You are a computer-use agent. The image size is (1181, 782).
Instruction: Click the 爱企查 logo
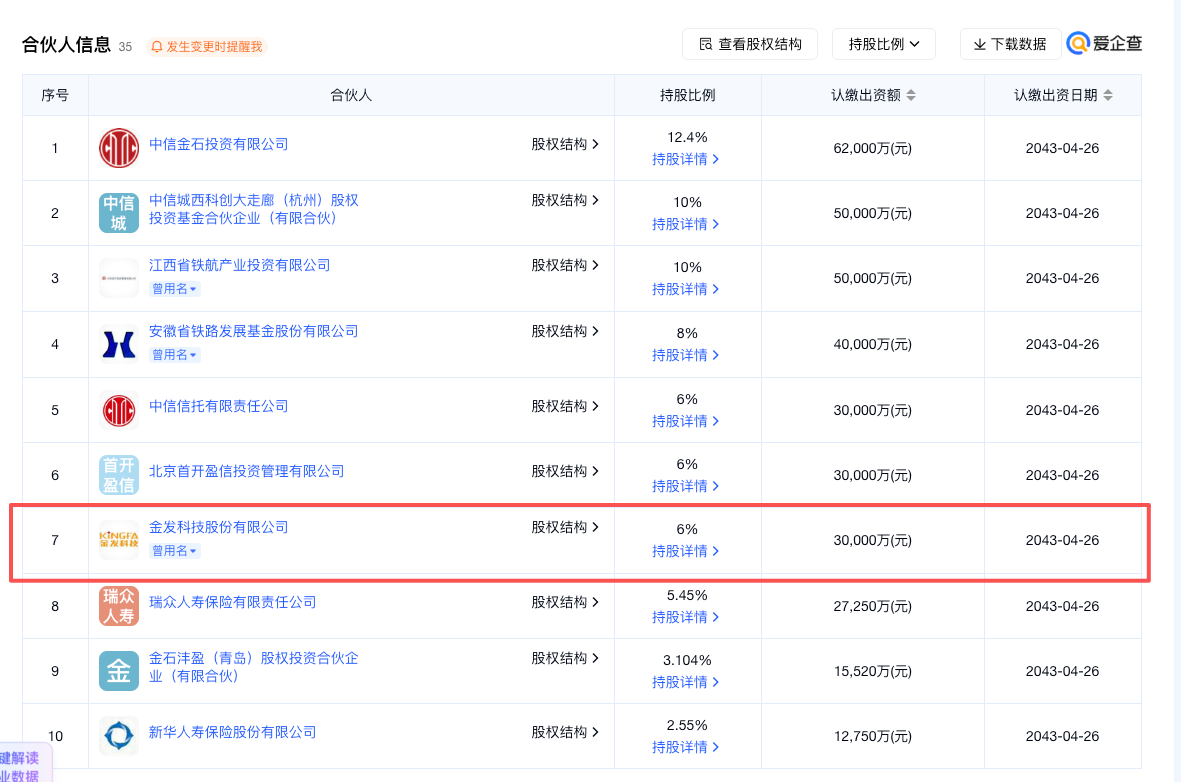pyautogui.click(x=1105, y=44)
